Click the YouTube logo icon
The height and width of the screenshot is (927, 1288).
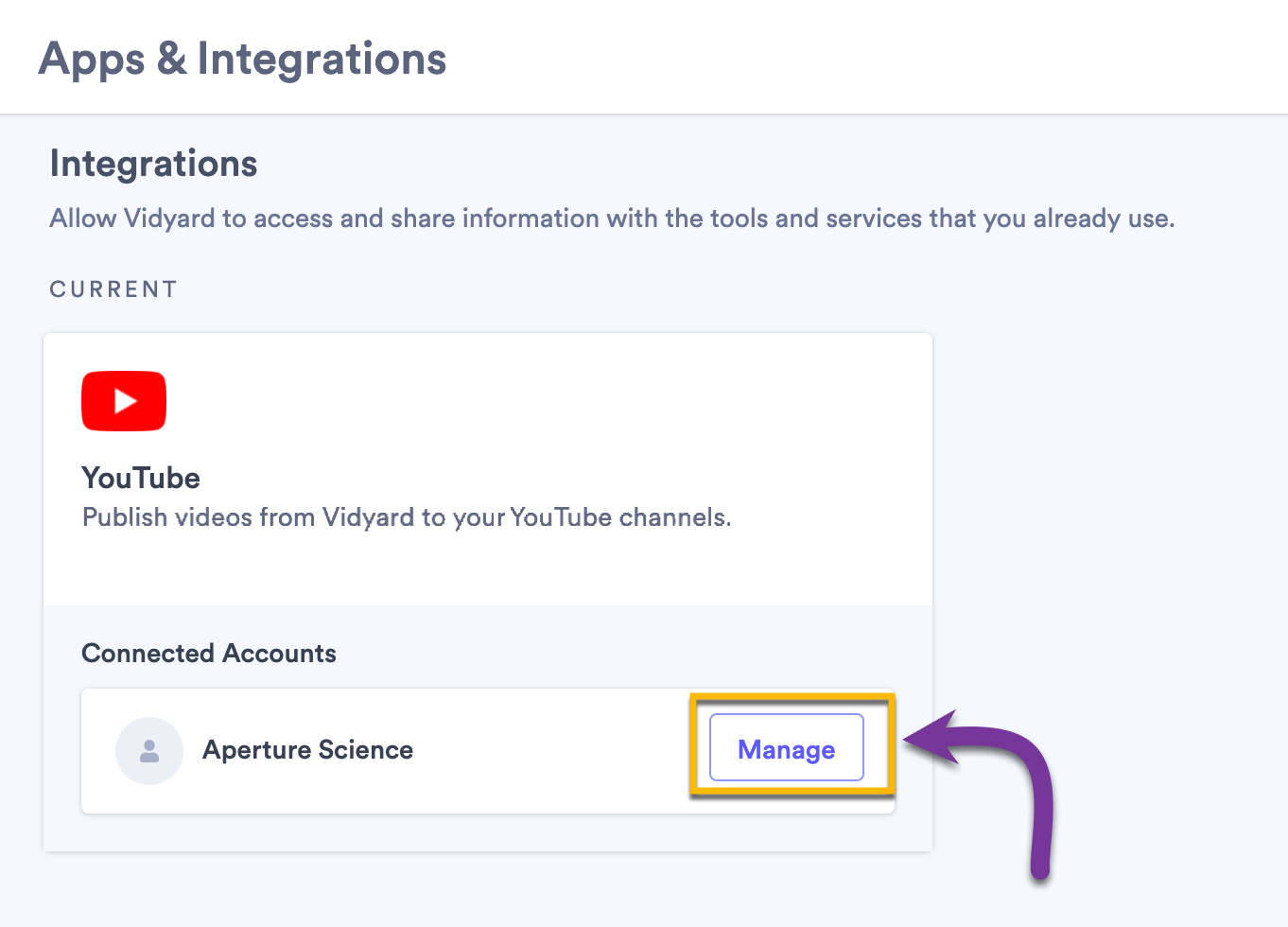[x=124, y=401]
